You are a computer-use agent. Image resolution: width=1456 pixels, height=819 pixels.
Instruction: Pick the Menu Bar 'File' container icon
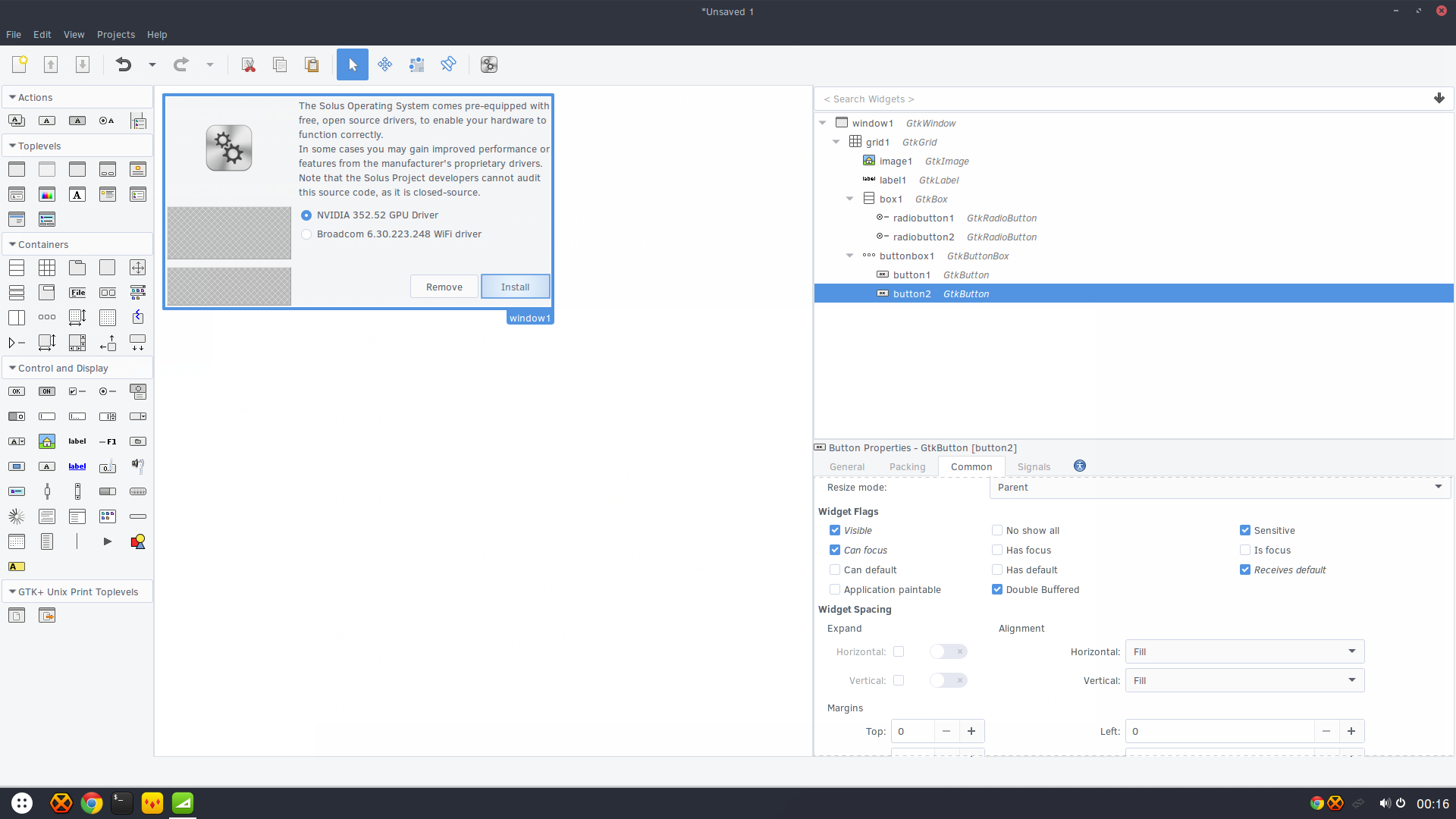coord(77,293)
